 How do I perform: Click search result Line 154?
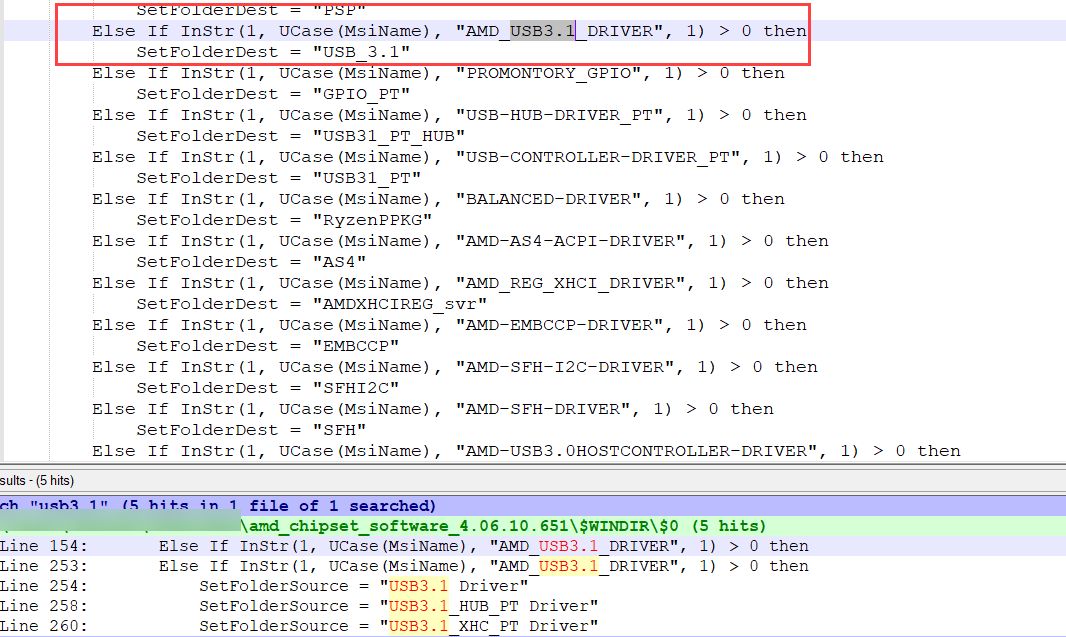533,546
